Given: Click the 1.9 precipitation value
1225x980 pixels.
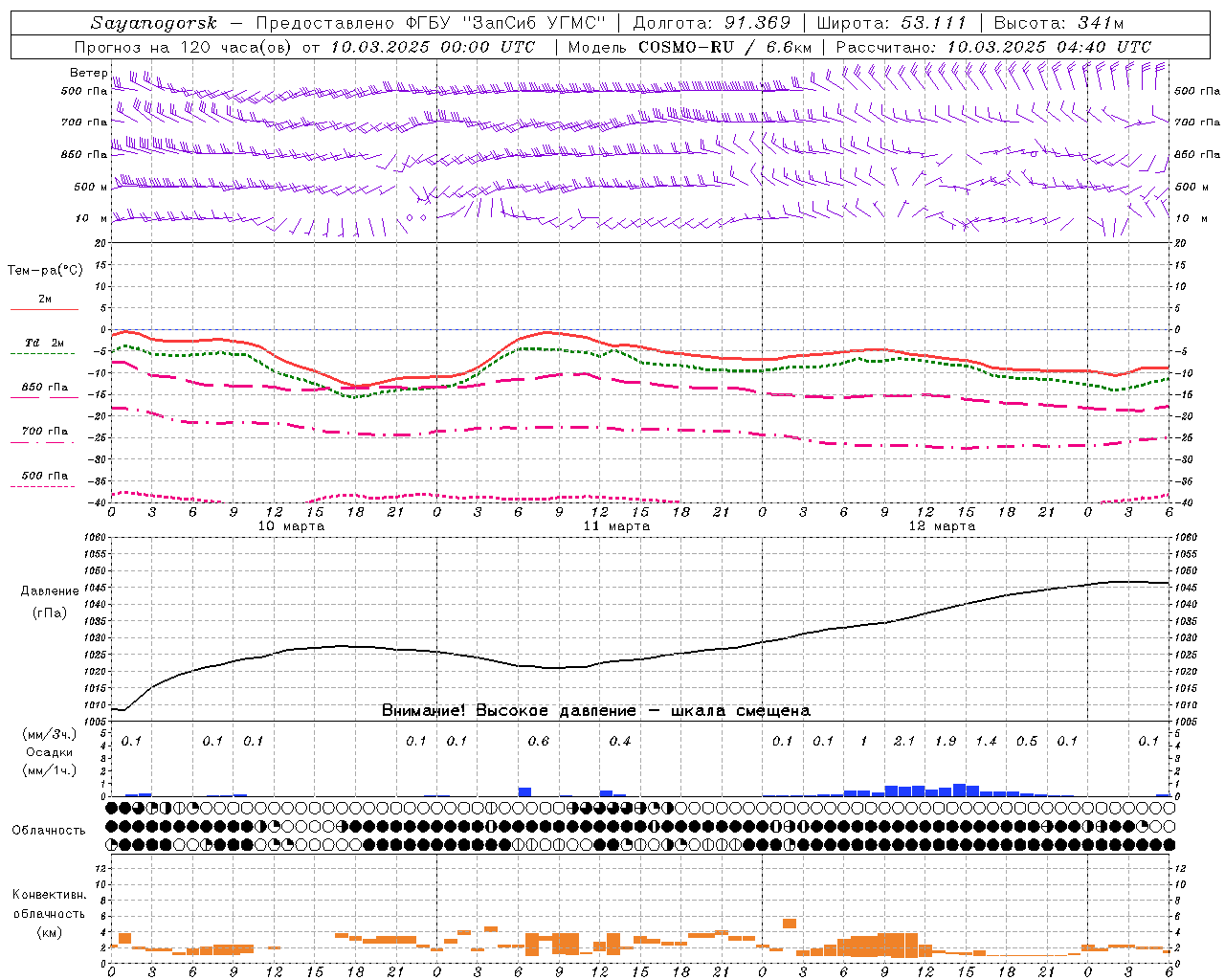Looking at the screenshot, I should [x=946, y=741].
